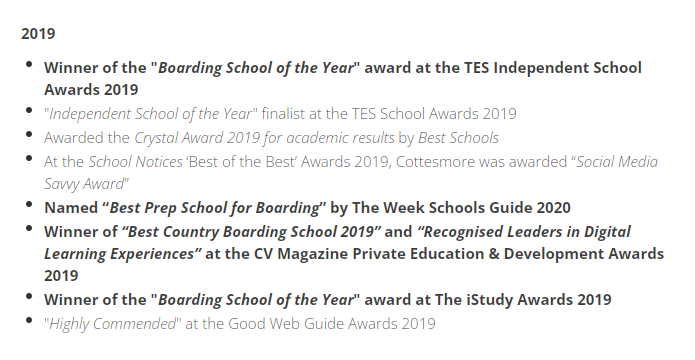Click the bullet beside TES Independent School Awards
The height and width of the screenshot is (360, 695).
29,65
